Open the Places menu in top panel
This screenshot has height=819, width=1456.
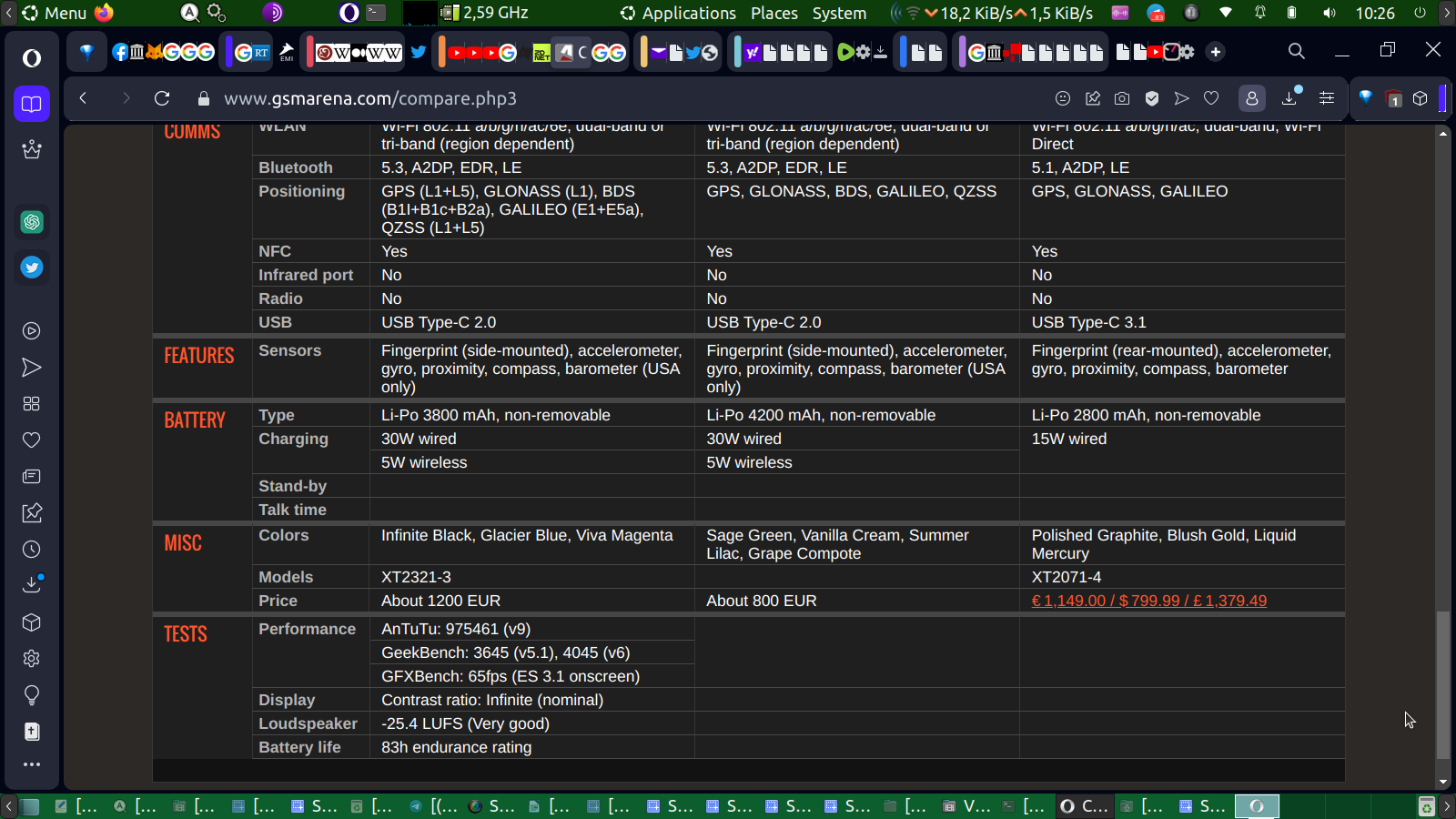tap(773, 13)
